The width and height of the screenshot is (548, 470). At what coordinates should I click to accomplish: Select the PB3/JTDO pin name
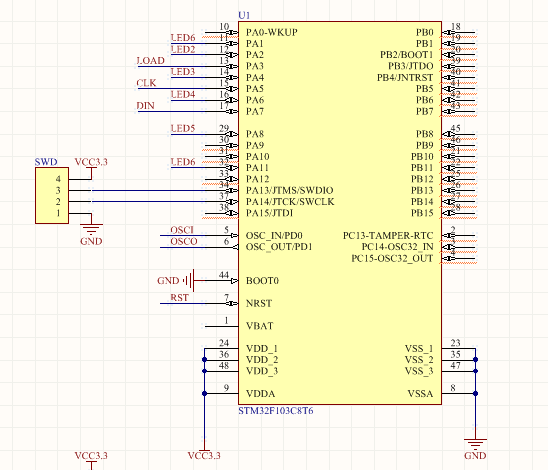(411, 66)
